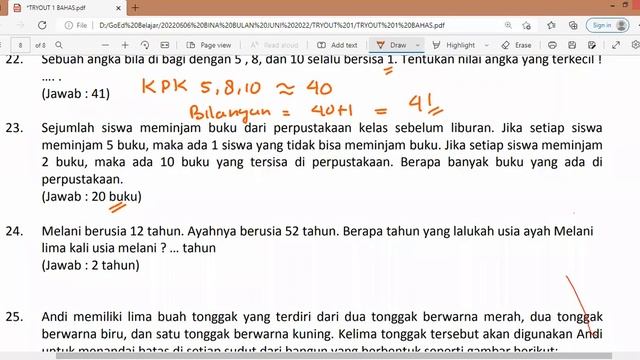Viewport: 640px width, 360px height.
Task: Click the text "(Jawab : 41)"
Action: (x=76, y=93)
